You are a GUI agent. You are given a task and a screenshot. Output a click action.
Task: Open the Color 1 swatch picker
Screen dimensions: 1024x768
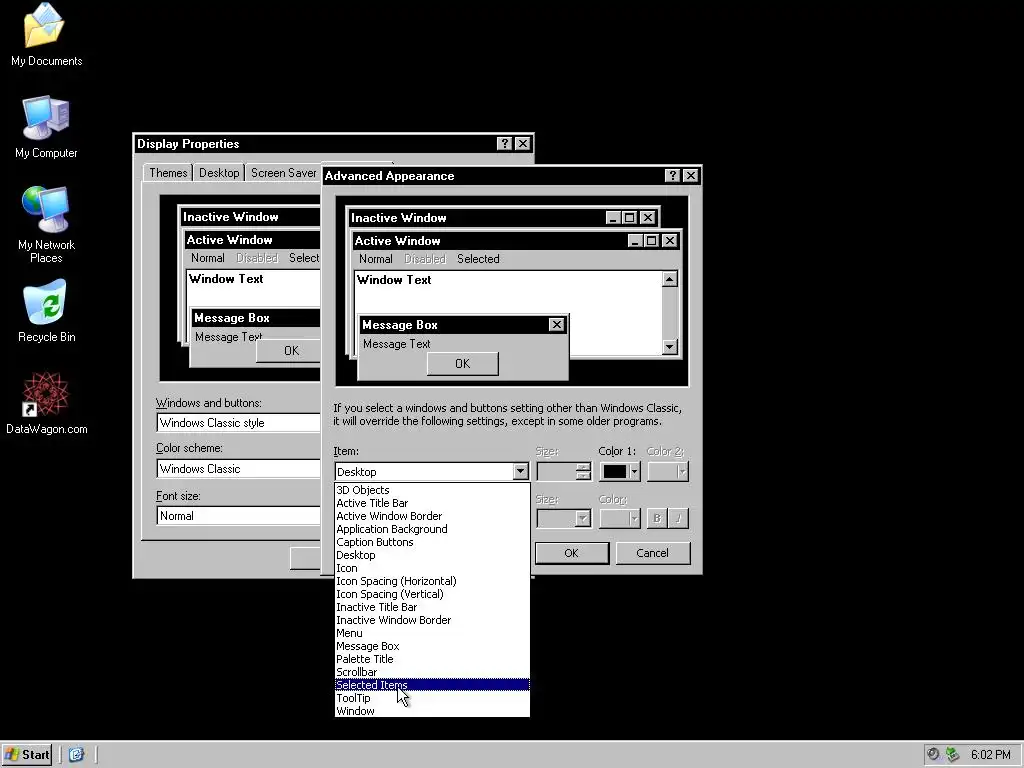(620, 472)
